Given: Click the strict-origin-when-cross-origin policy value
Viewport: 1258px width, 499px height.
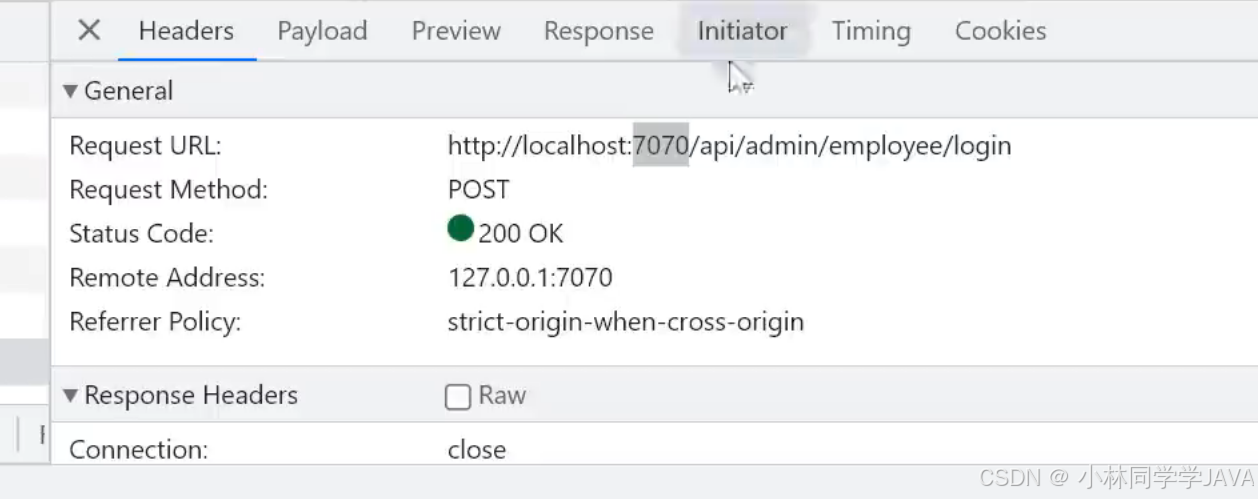Looking at the screenshot, I should tap(626, 322).
